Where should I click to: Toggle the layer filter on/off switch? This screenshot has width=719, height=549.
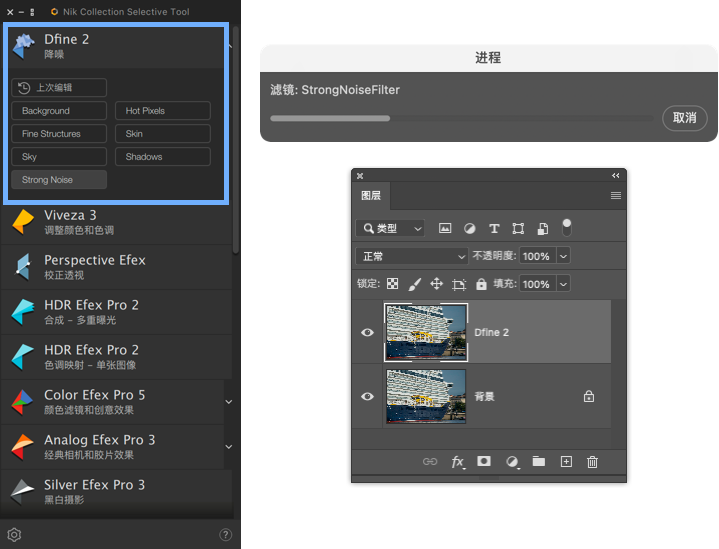[567, 227]
